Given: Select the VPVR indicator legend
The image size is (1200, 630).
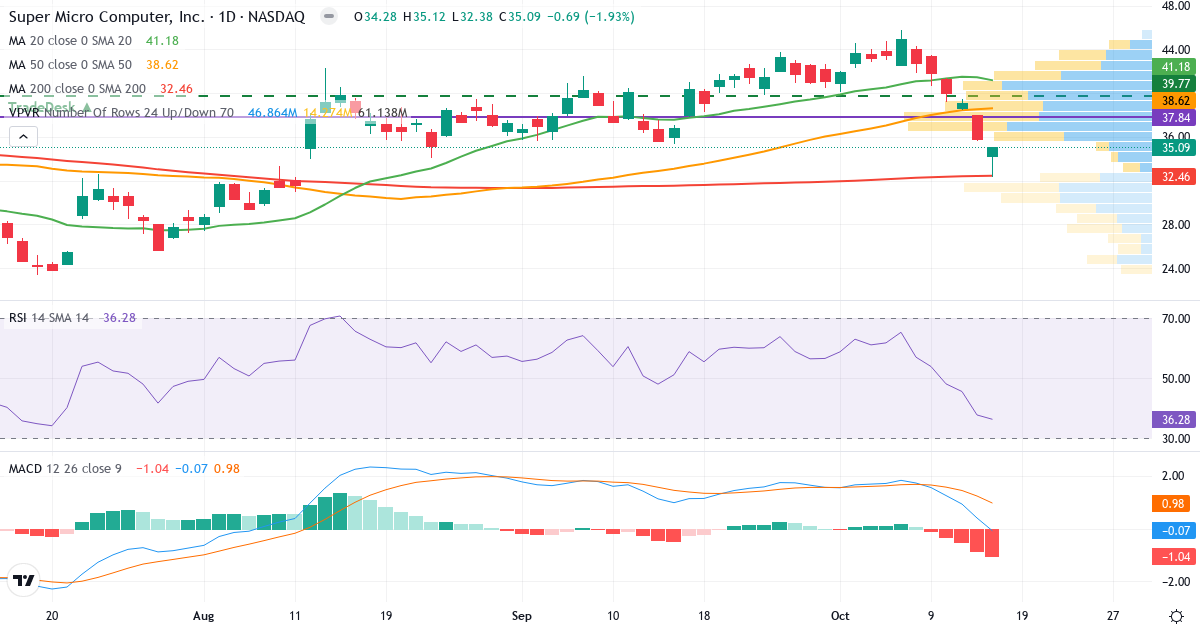Looking at the screenshot, I should 121,112.
